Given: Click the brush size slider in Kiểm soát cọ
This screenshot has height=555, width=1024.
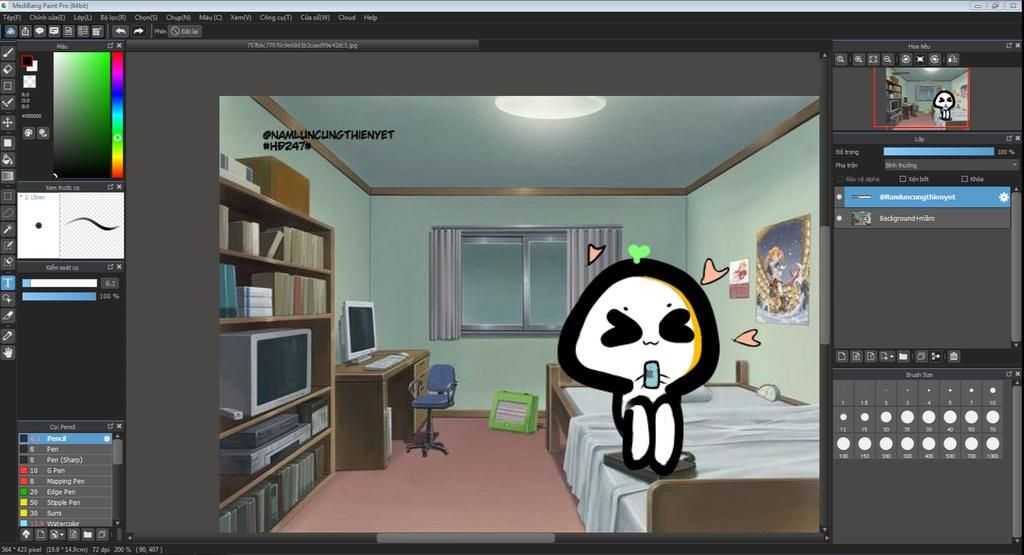Looking at the screenshot, I should point(59,283).
